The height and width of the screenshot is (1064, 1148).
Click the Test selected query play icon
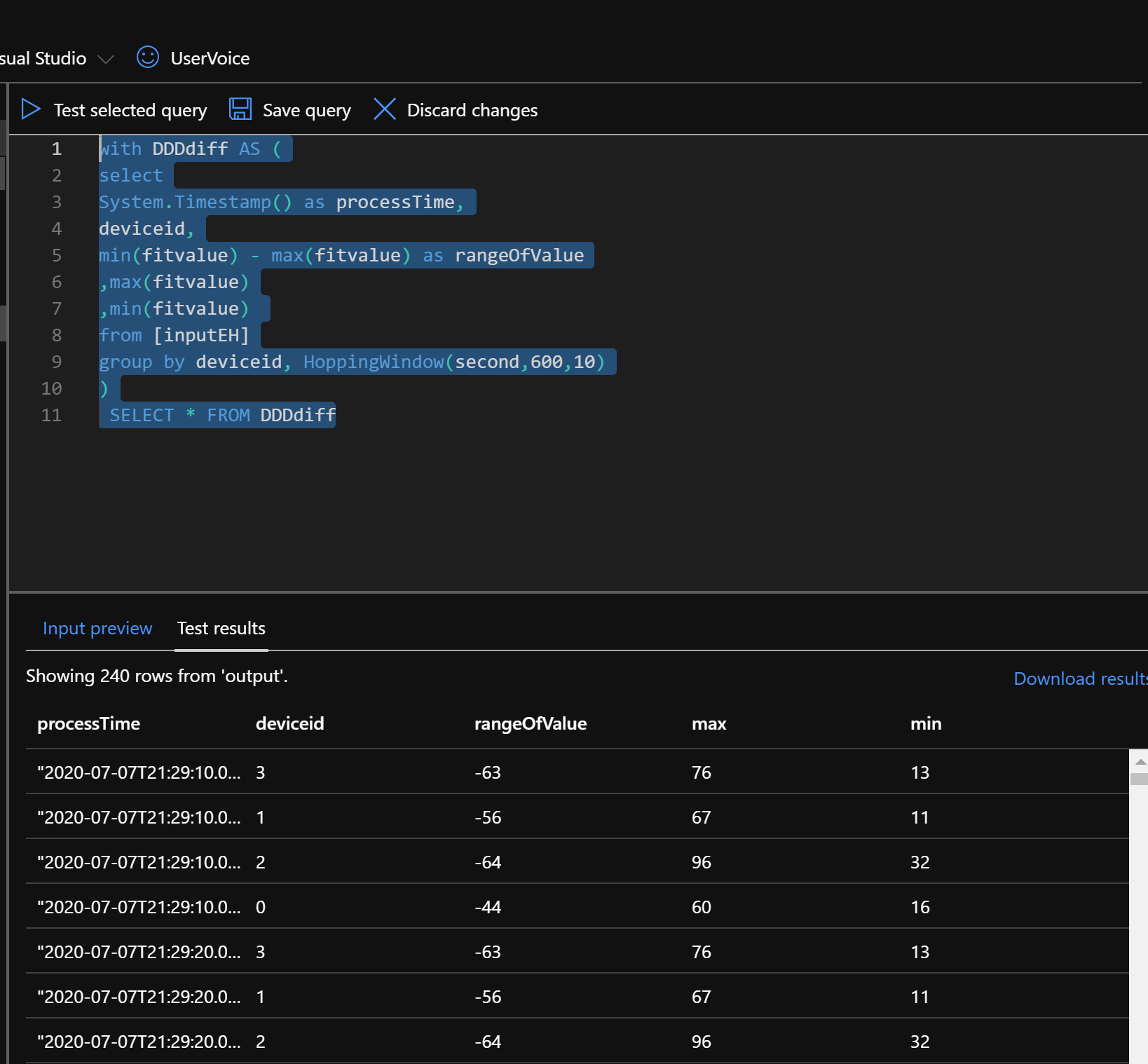pyautogui.click(x=31, y=109)
